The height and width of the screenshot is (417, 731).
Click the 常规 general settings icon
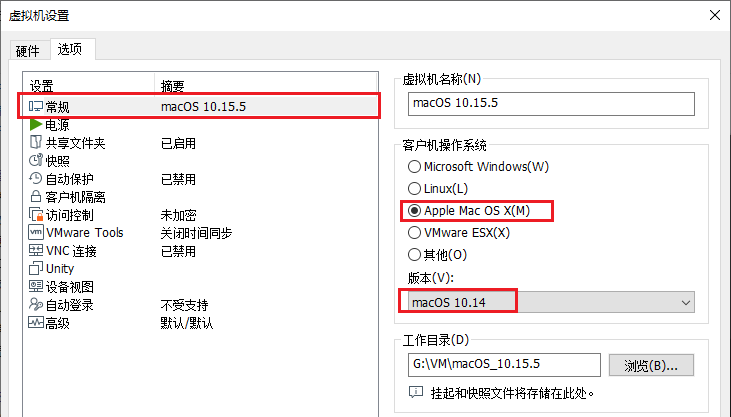click(x=36, y=107)
